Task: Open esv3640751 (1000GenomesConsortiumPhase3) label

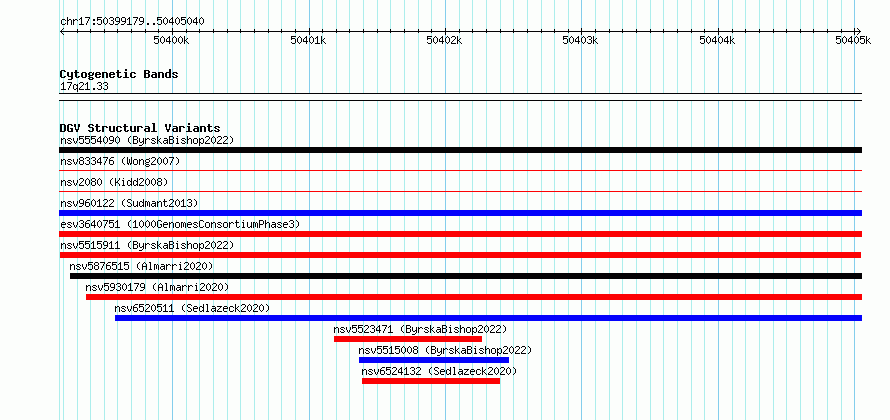Action: click(180, 224)
